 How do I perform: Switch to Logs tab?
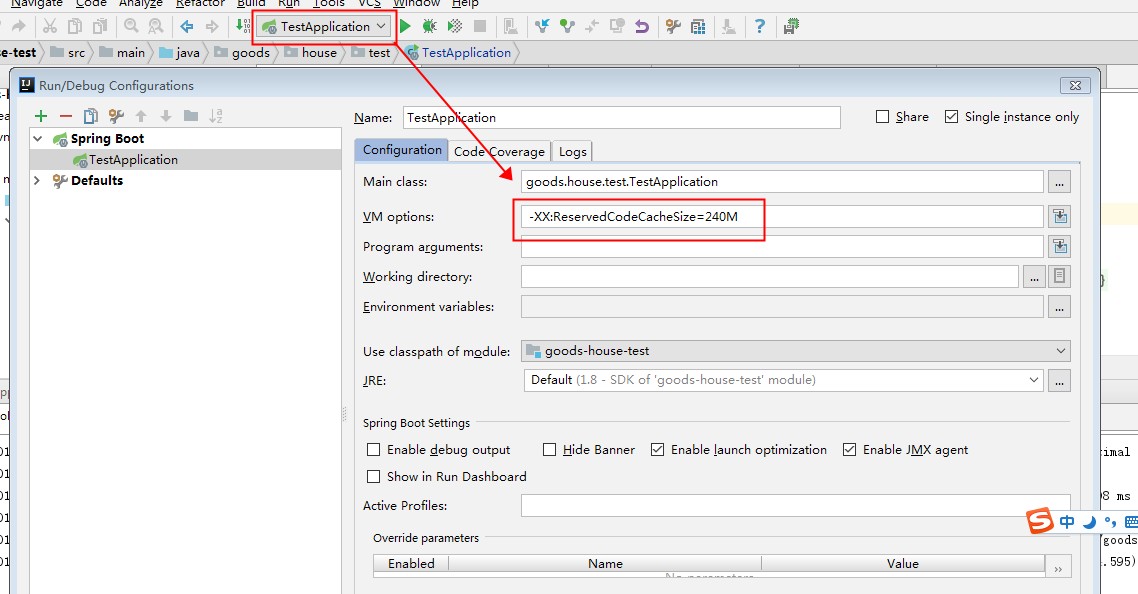click(572, 152)
